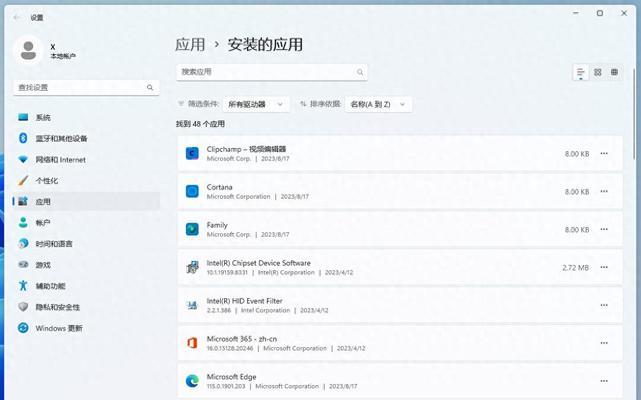Open more options for Microsoft Edge
Image resolution: width=641 pixels, height=400 pixels.
604,381
